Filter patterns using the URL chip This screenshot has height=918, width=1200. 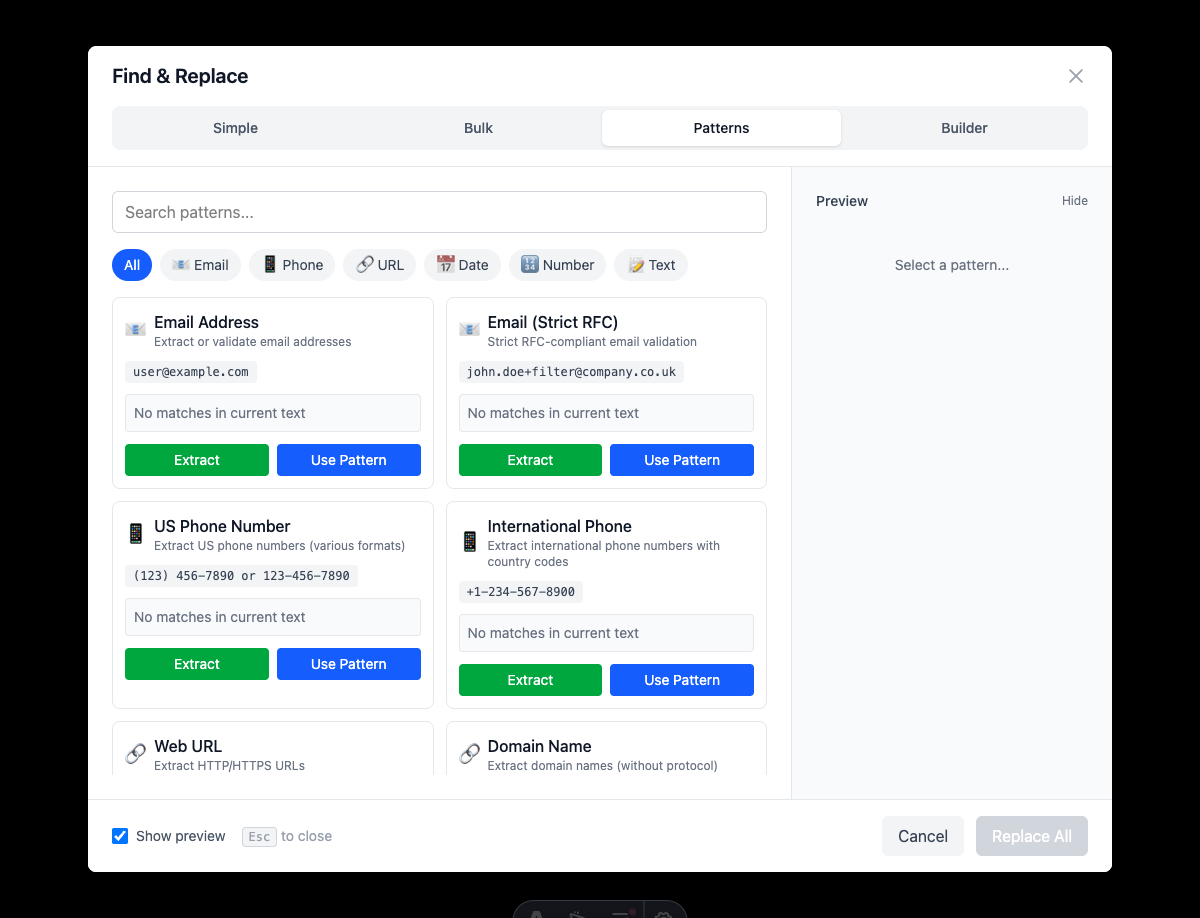point(379,265)
